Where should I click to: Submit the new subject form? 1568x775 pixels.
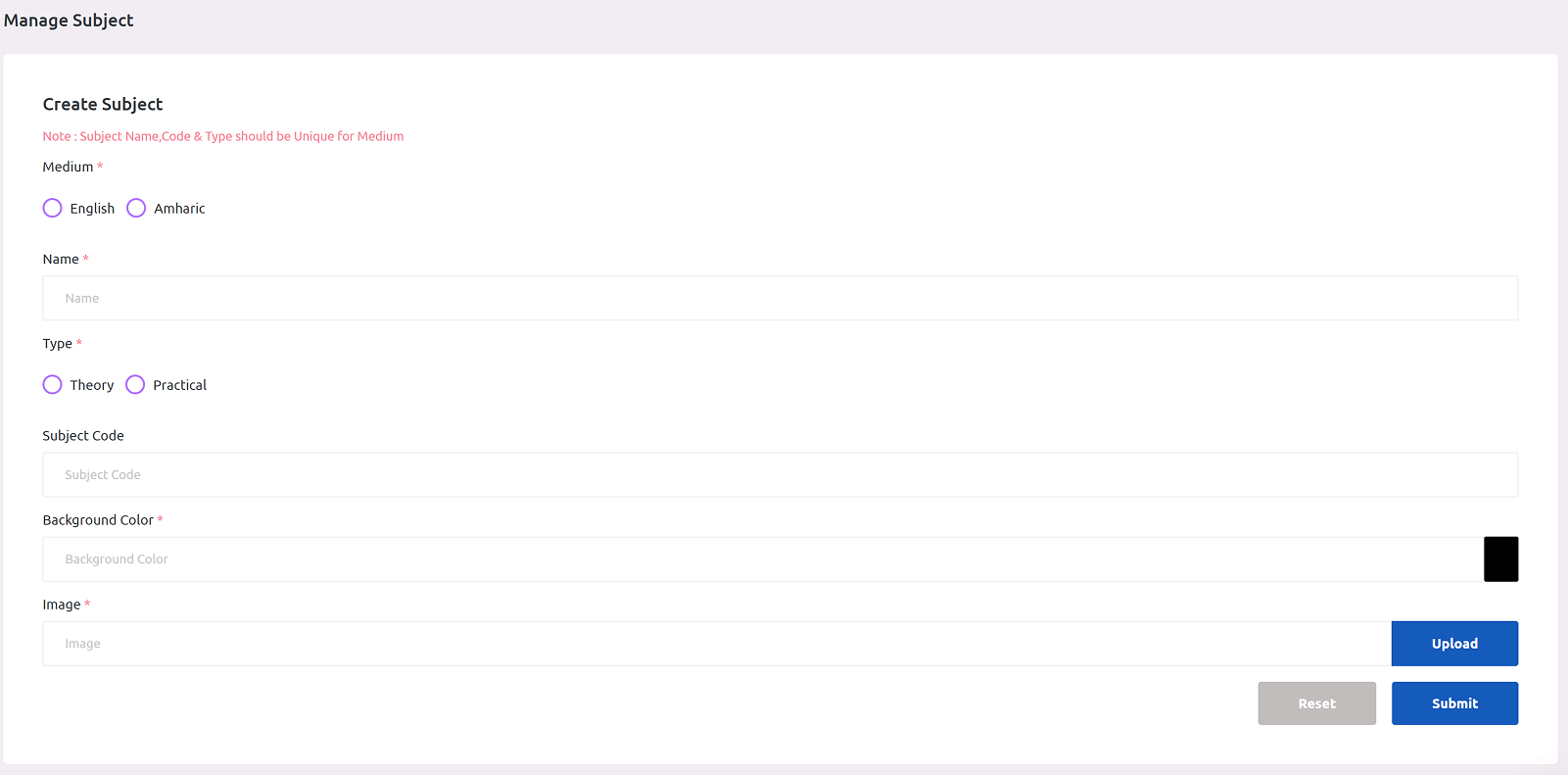[x=1454, y=703]
